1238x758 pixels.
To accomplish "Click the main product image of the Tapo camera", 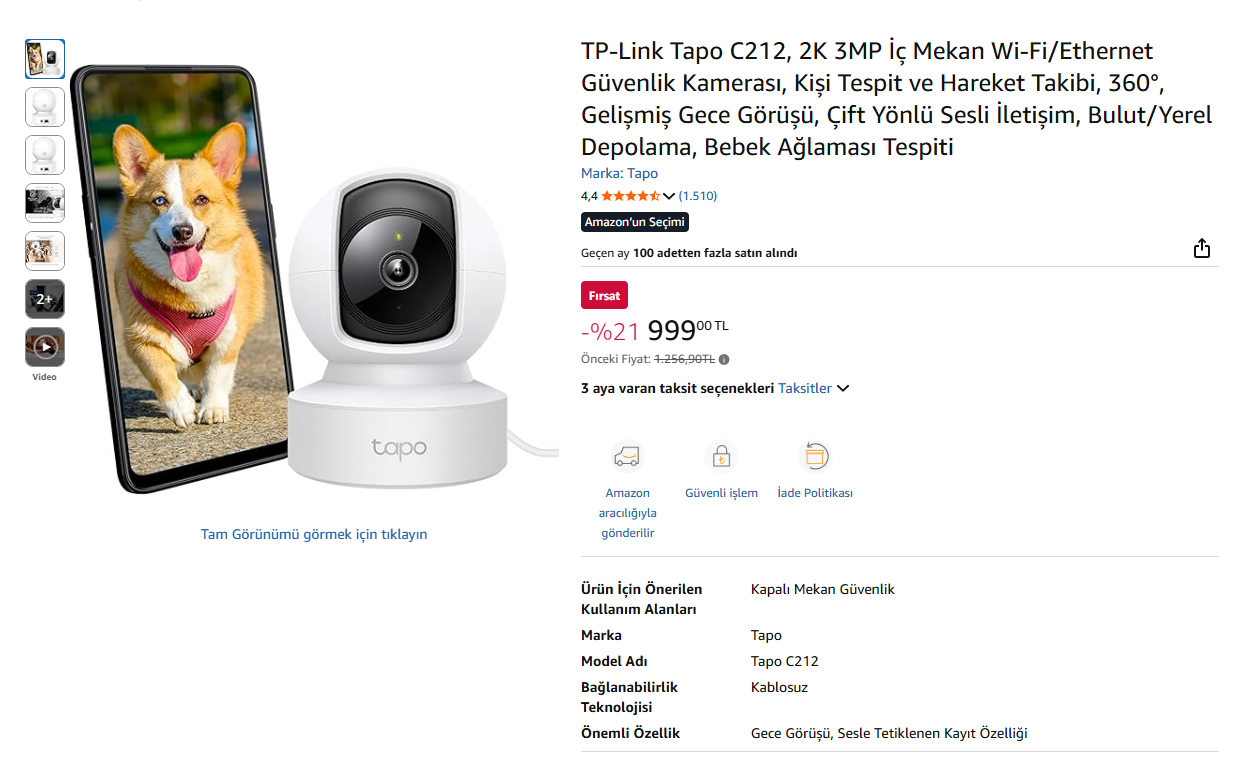I will pos(314,280).
